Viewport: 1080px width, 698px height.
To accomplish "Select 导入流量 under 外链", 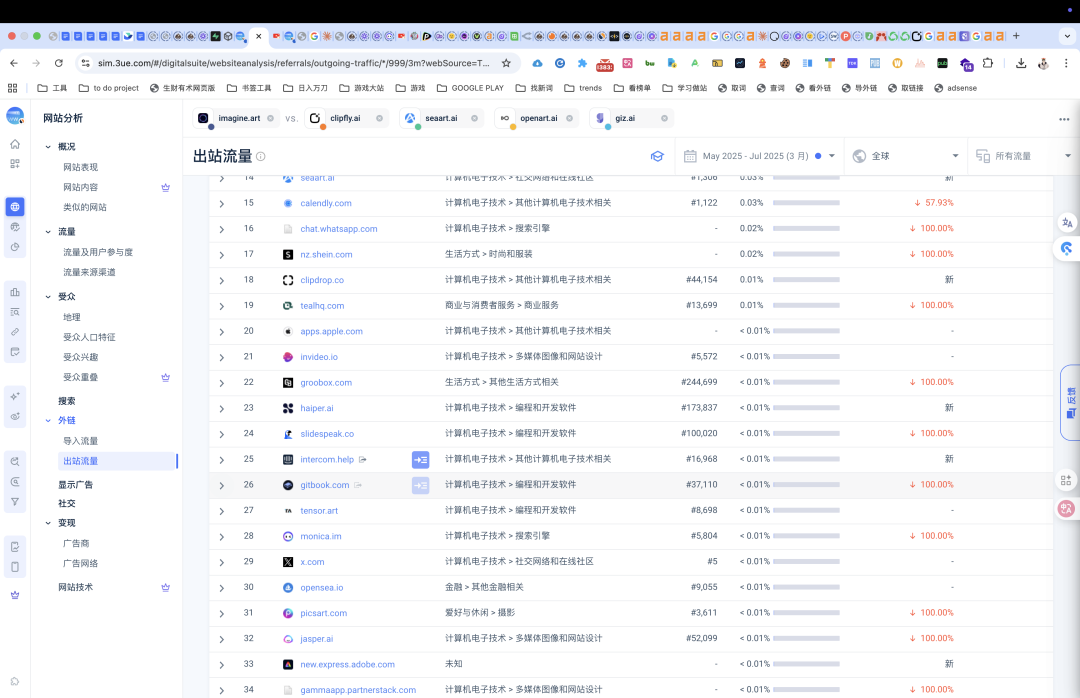I will [81, 441].
